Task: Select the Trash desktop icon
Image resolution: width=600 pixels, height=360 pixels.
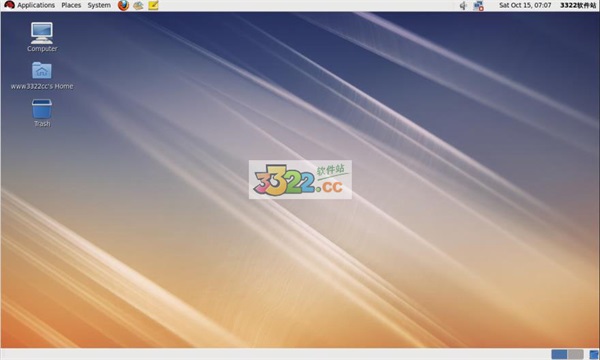Action: (42, 113)
